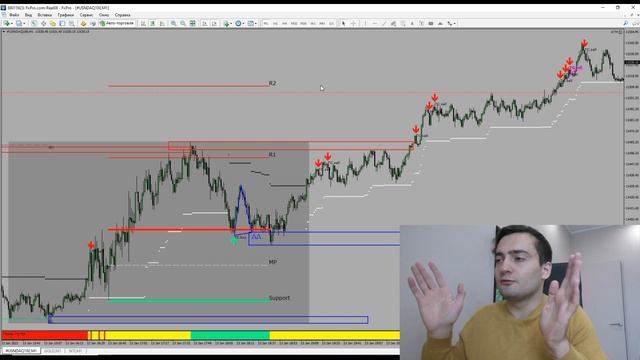The image size is (640, 360).
Task: Open the Окно menu
Action: tap(104, 15)
